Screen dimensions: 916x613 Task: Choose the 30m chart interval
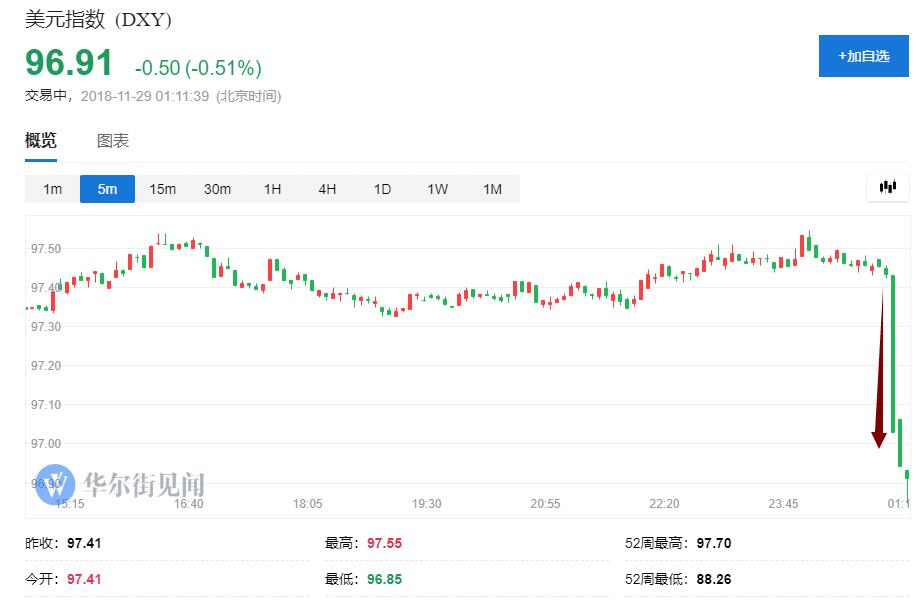[217, 189]
